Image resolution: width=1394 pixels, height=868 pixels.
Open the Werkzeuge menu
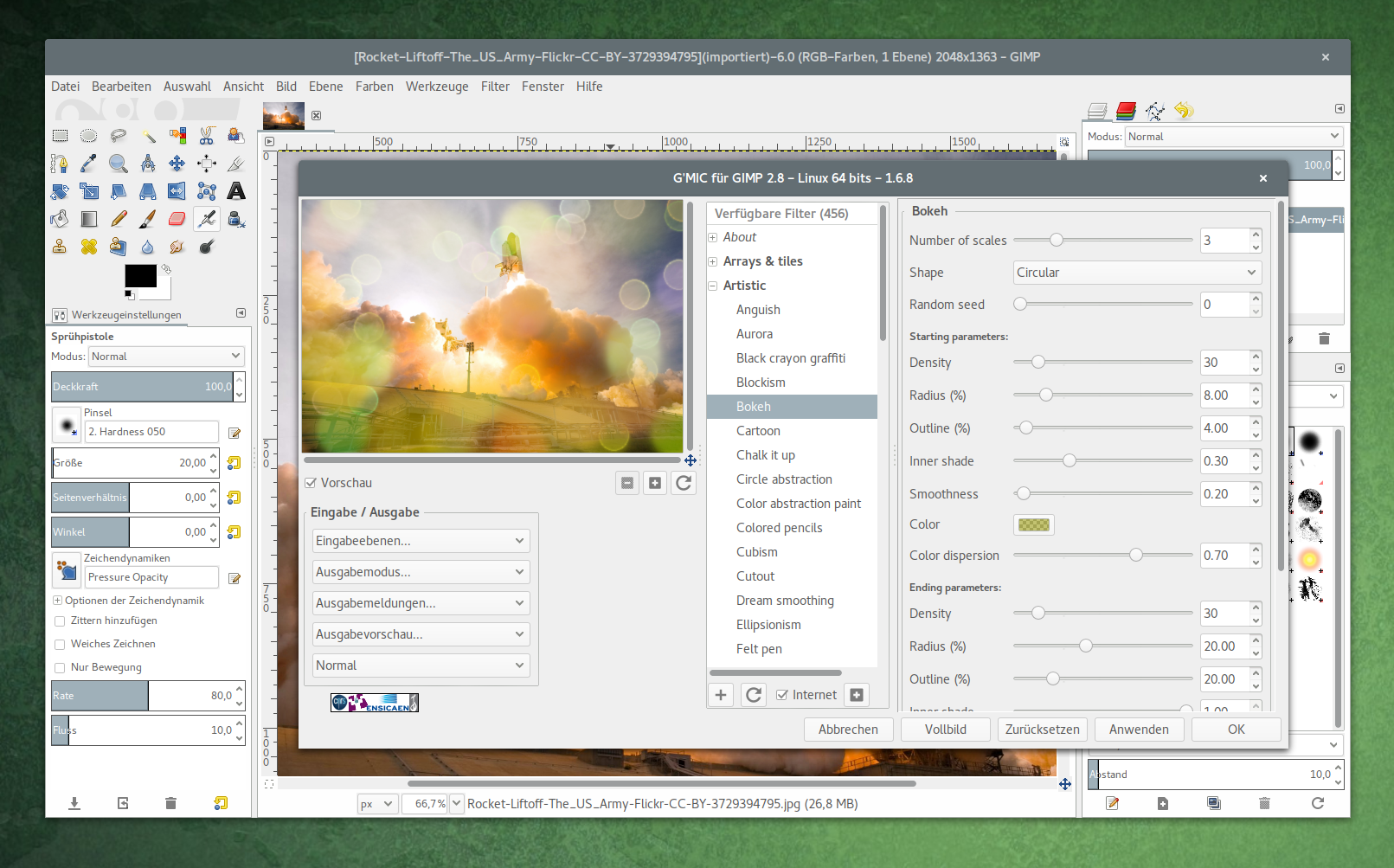[437, 86]
